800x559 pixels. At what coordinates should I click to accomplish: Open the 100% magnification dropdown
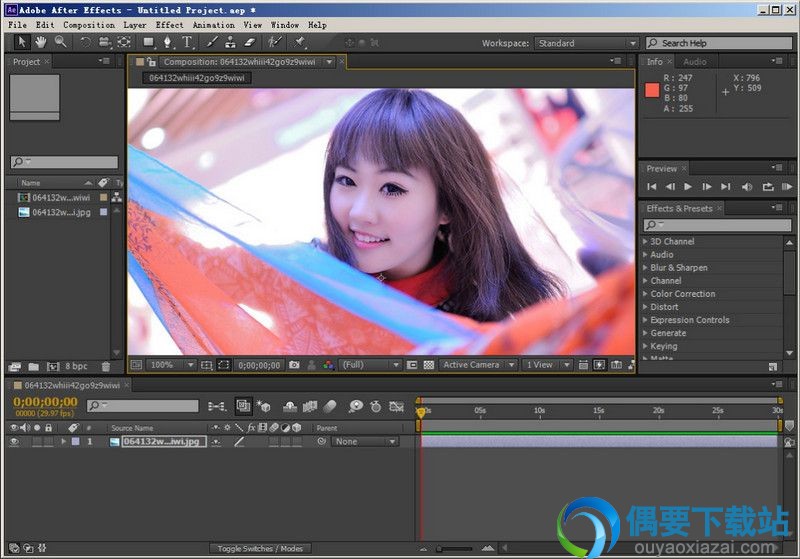pos(171,365)
